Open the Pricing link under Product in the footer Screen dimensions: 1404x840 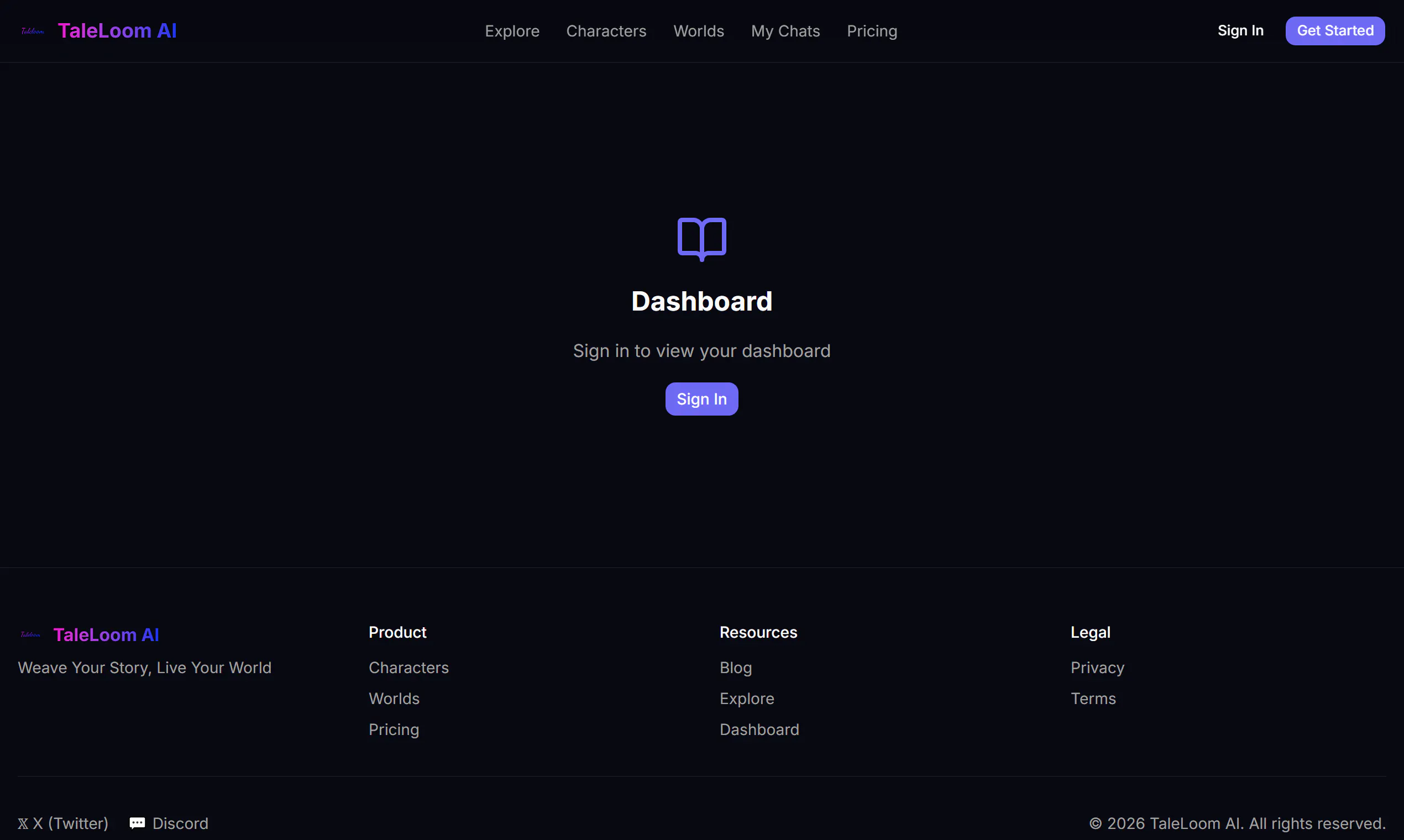394,729
